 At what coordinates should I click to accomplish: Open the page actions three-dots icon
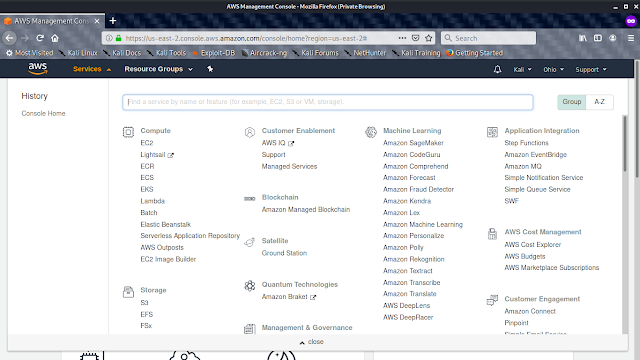[x=402, y=38]
